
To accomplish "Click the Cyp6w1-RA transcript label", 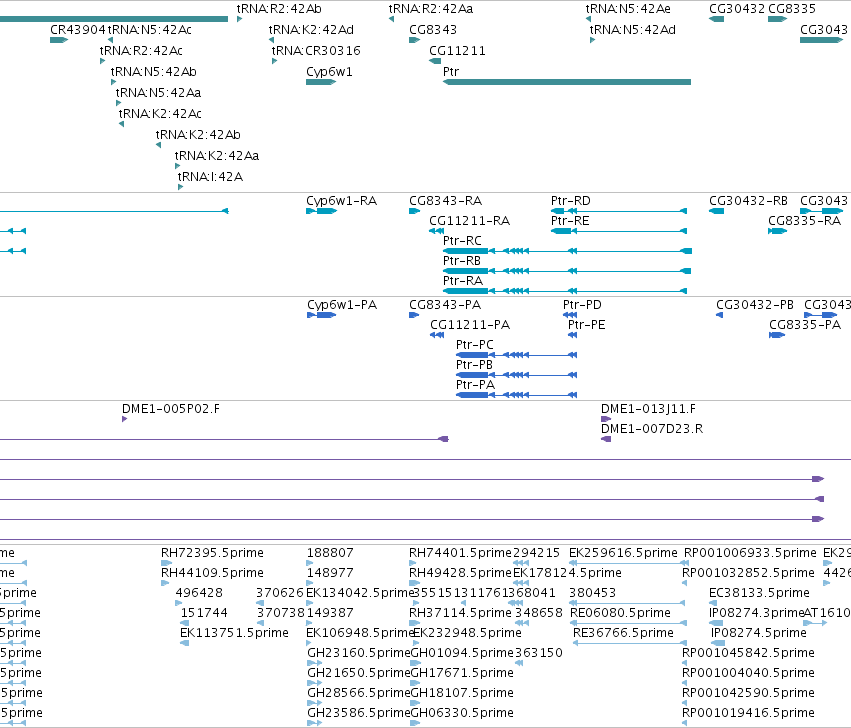I will [341, 201].
